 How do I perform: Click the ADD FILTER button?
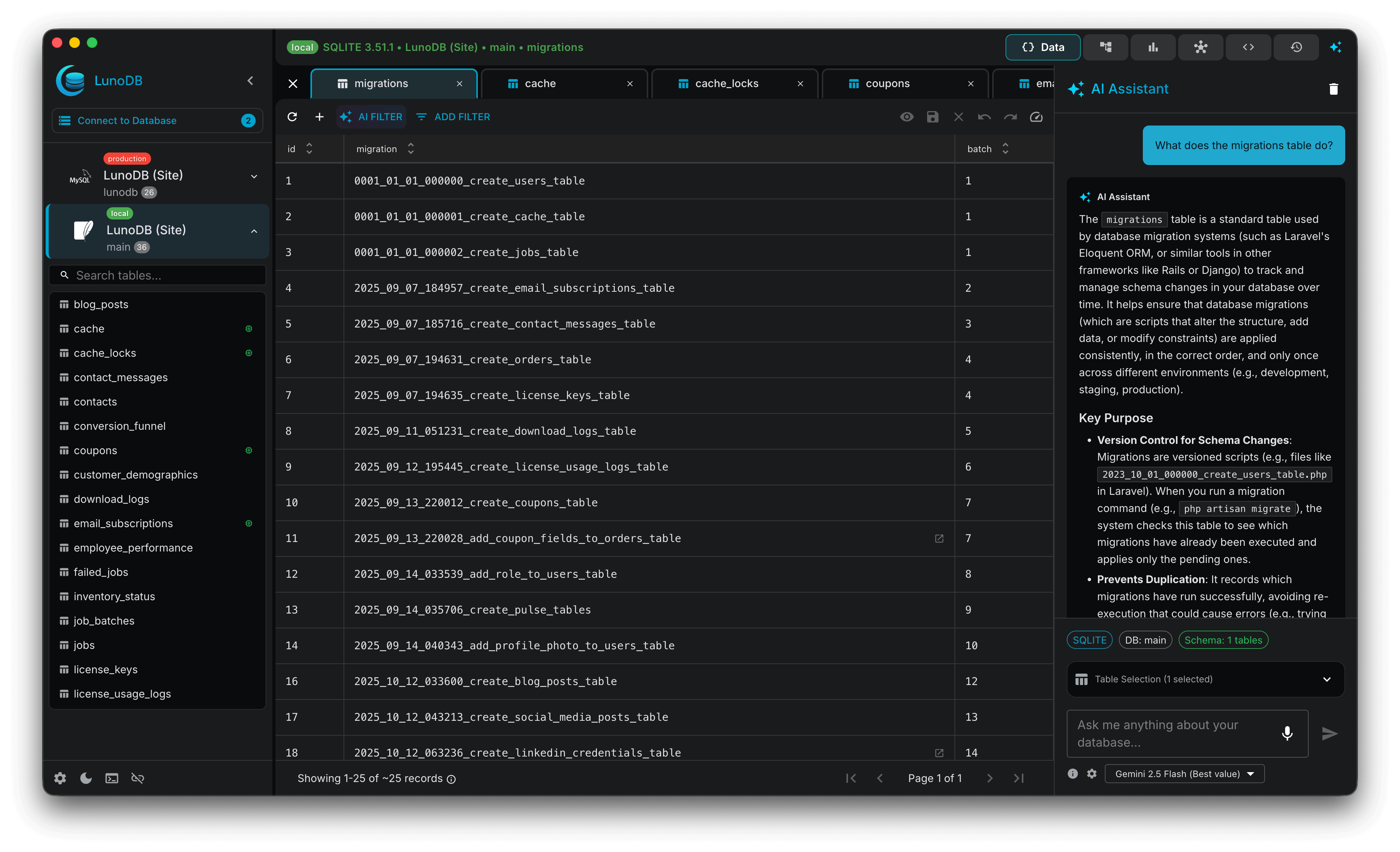(x=452, y=117)
